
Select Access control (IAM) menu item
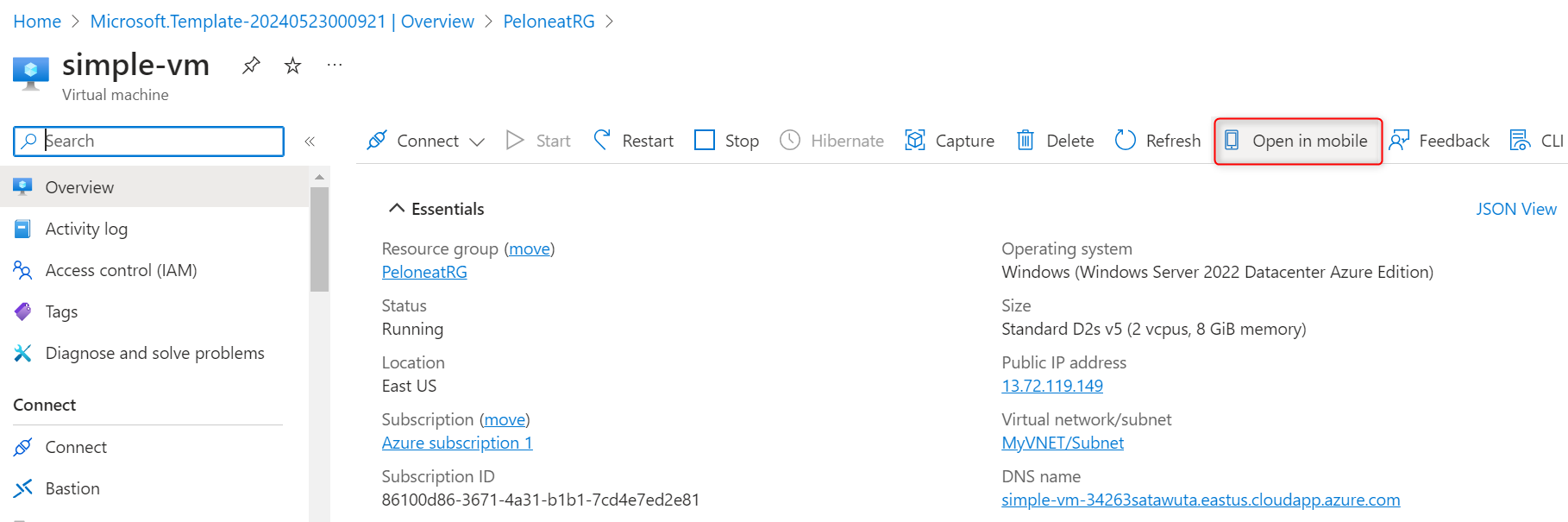[121, 270]
